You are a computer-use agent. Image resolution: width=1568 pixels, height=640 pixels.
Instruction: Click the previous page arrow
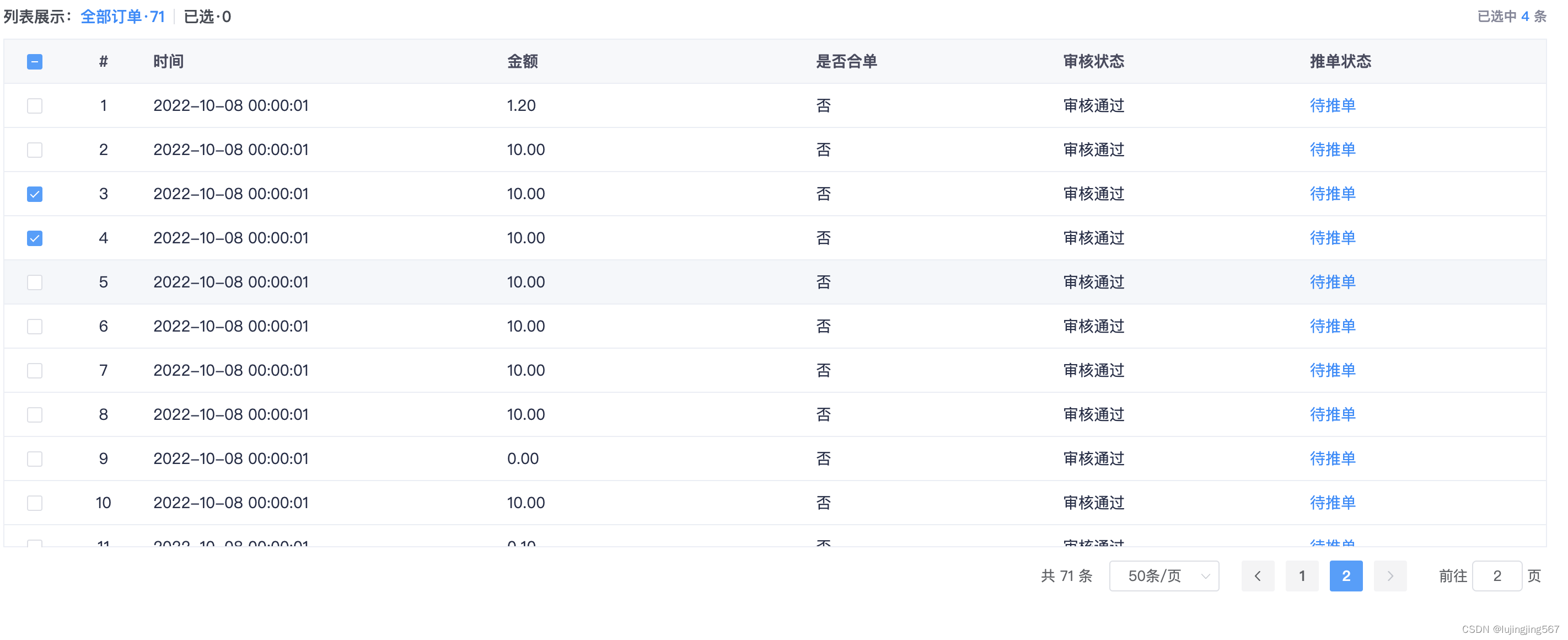tap(1258, 575)
